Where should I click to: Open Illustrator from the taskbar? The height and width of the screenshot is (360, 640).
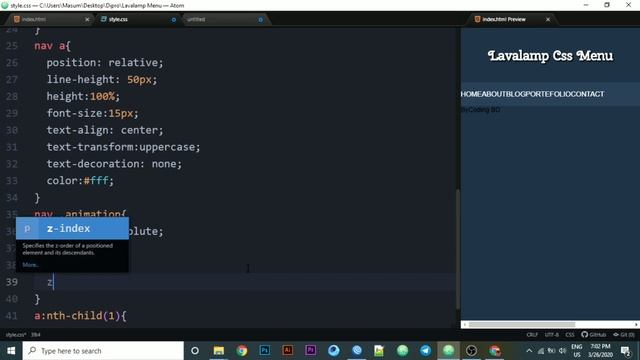(x=287, y=351)
